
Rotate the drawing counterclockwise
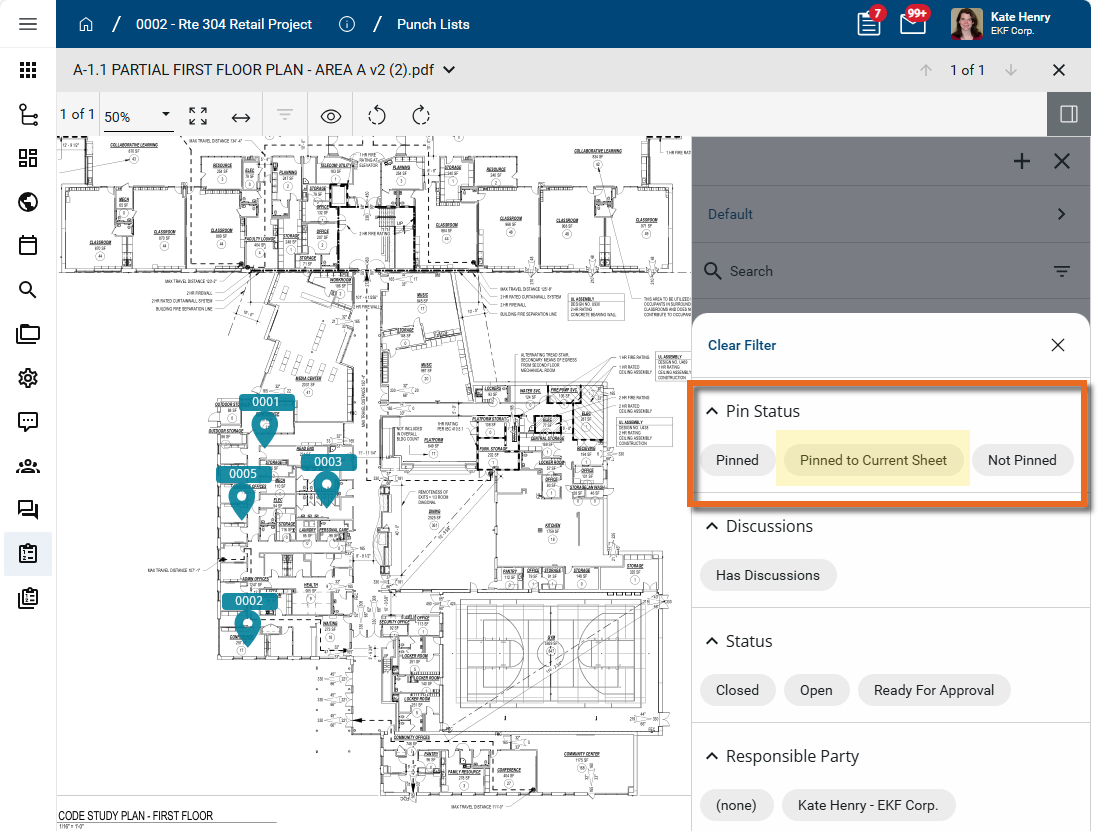pos(377,116)
